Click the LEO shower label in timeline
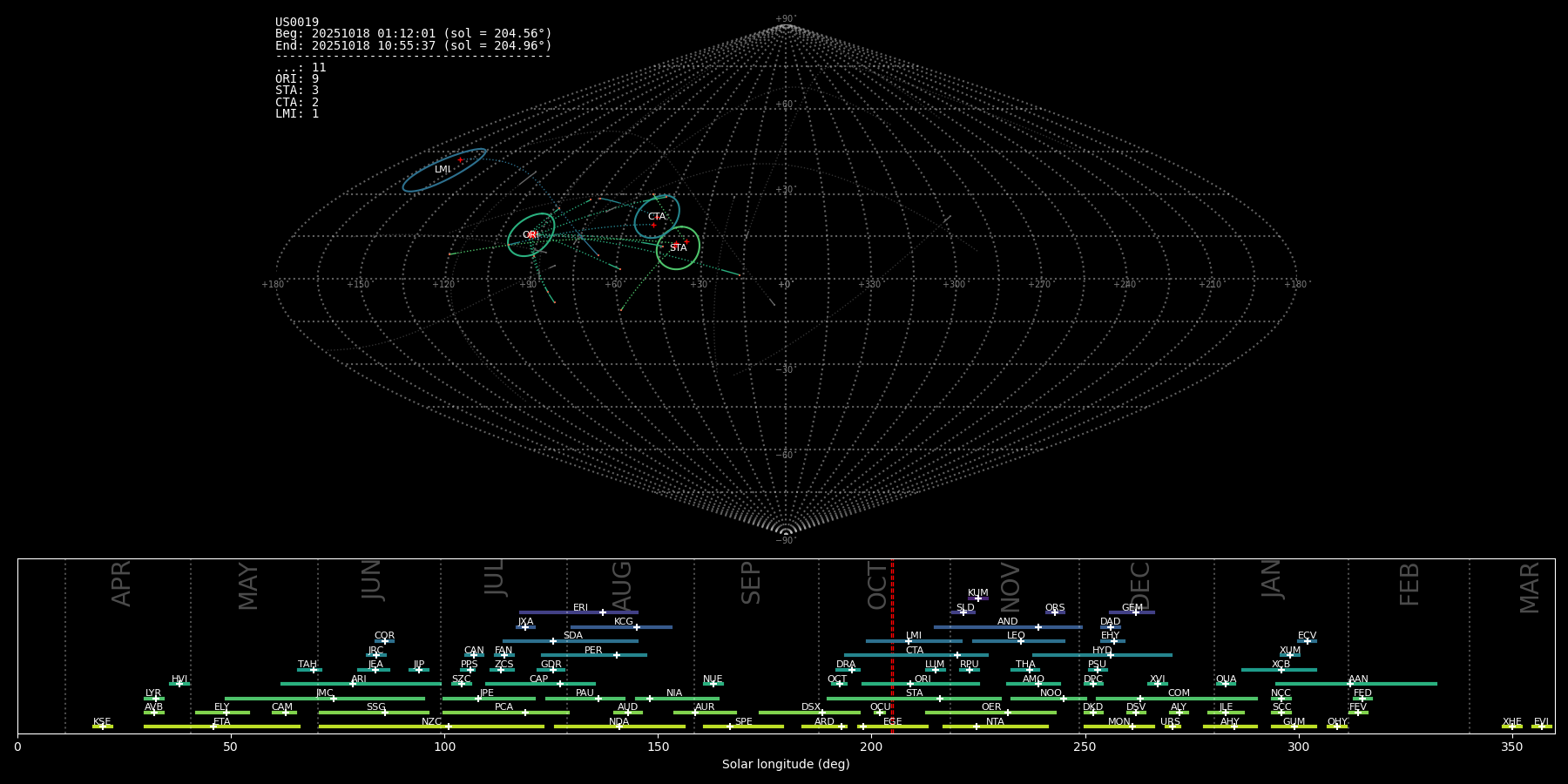Viewport: 1568px width, 784px height. point(1016,636)
